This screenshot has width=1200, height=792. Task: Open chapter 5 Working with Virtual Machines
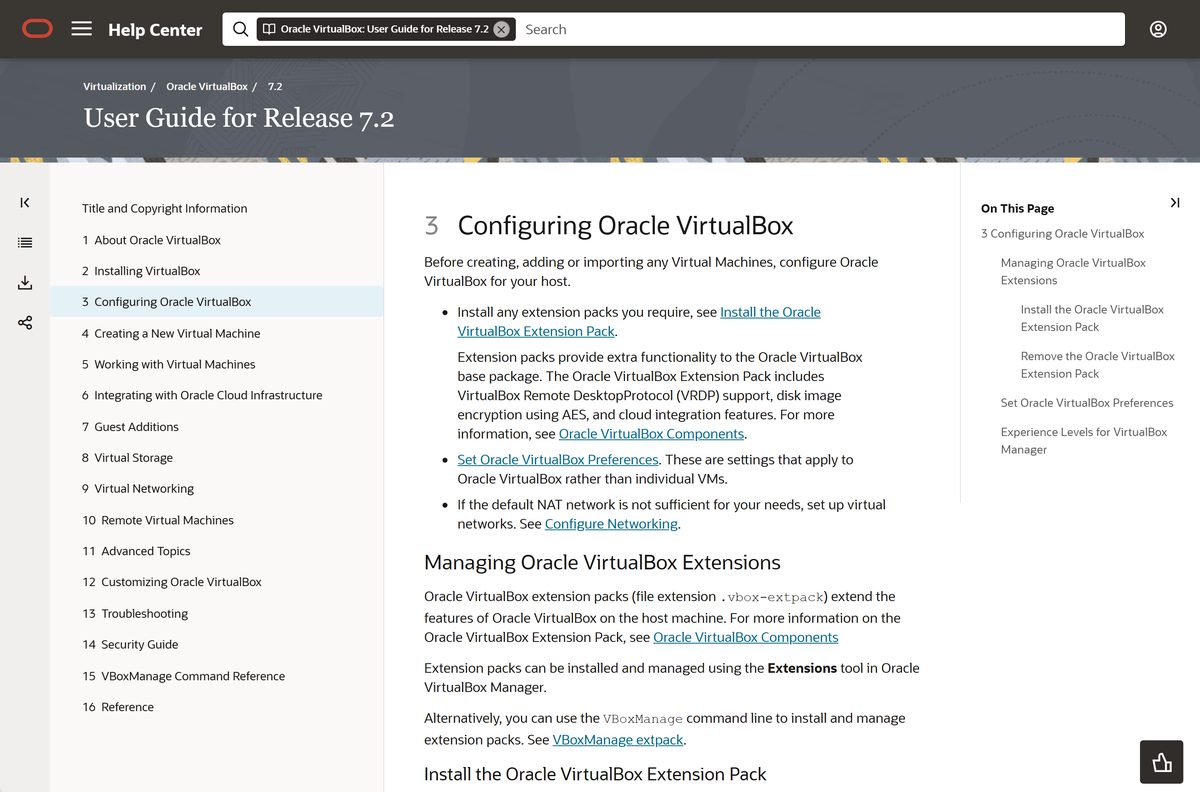click(x=168, y=364)
